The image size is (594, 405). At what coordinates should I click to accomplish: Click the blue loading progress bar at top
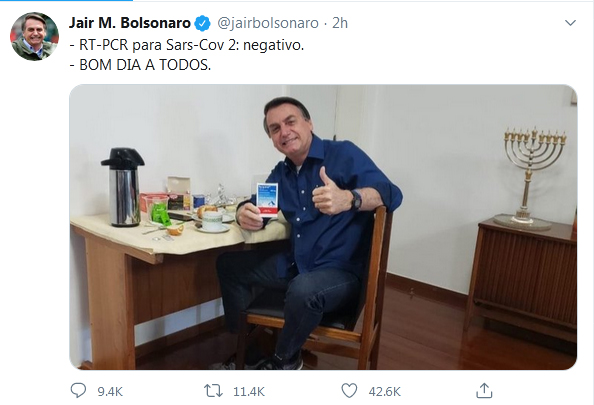[66, 0]
